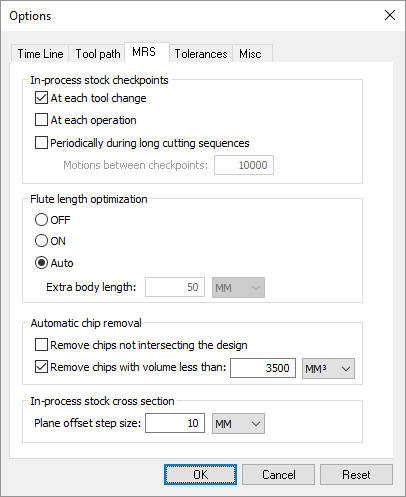The width and height of the screenshot is (406, 497).
Task: Go to the Misc tab
Action: pos(250,54)
